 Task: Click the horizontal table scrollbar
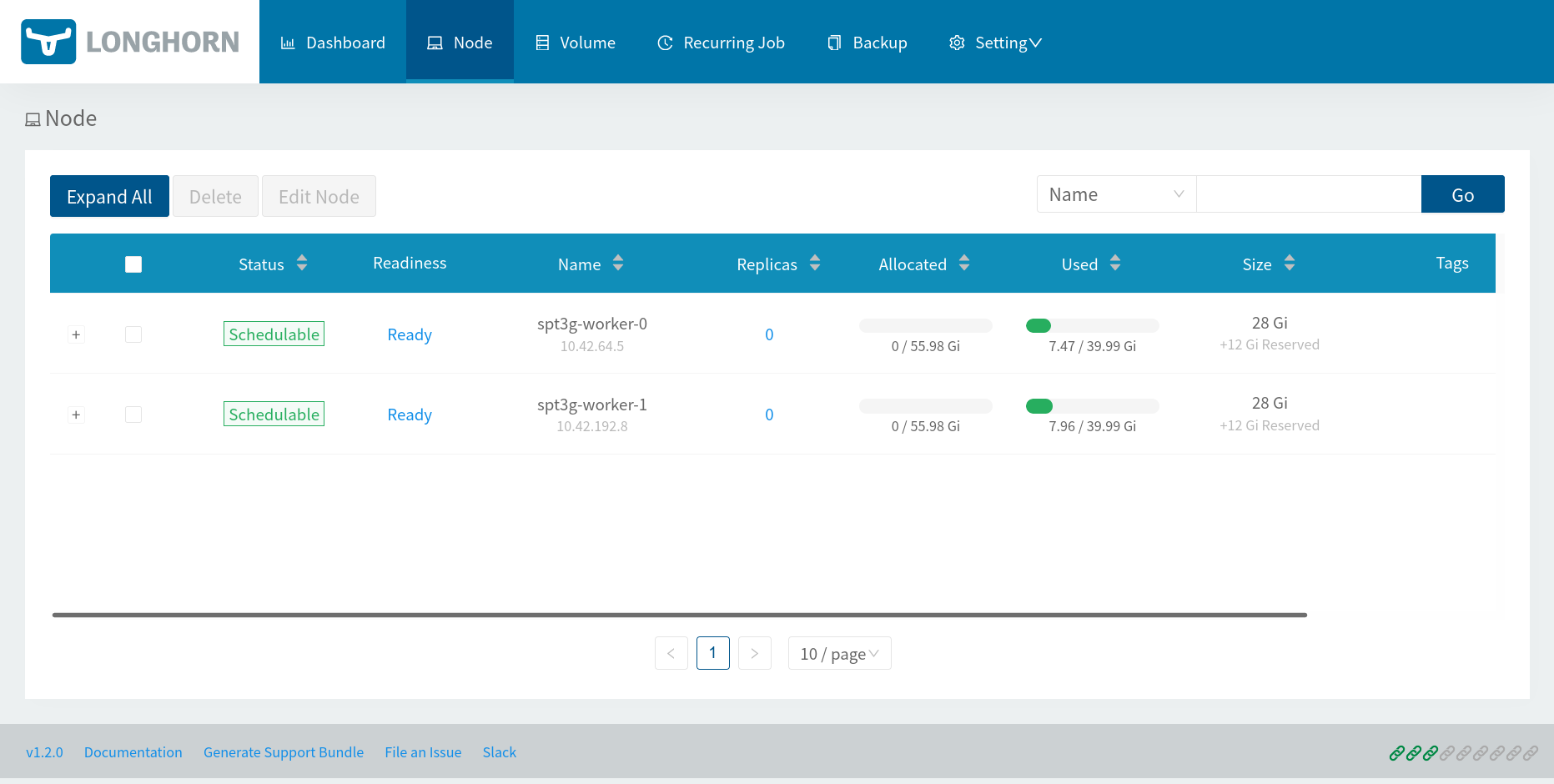tap(679, 615)
